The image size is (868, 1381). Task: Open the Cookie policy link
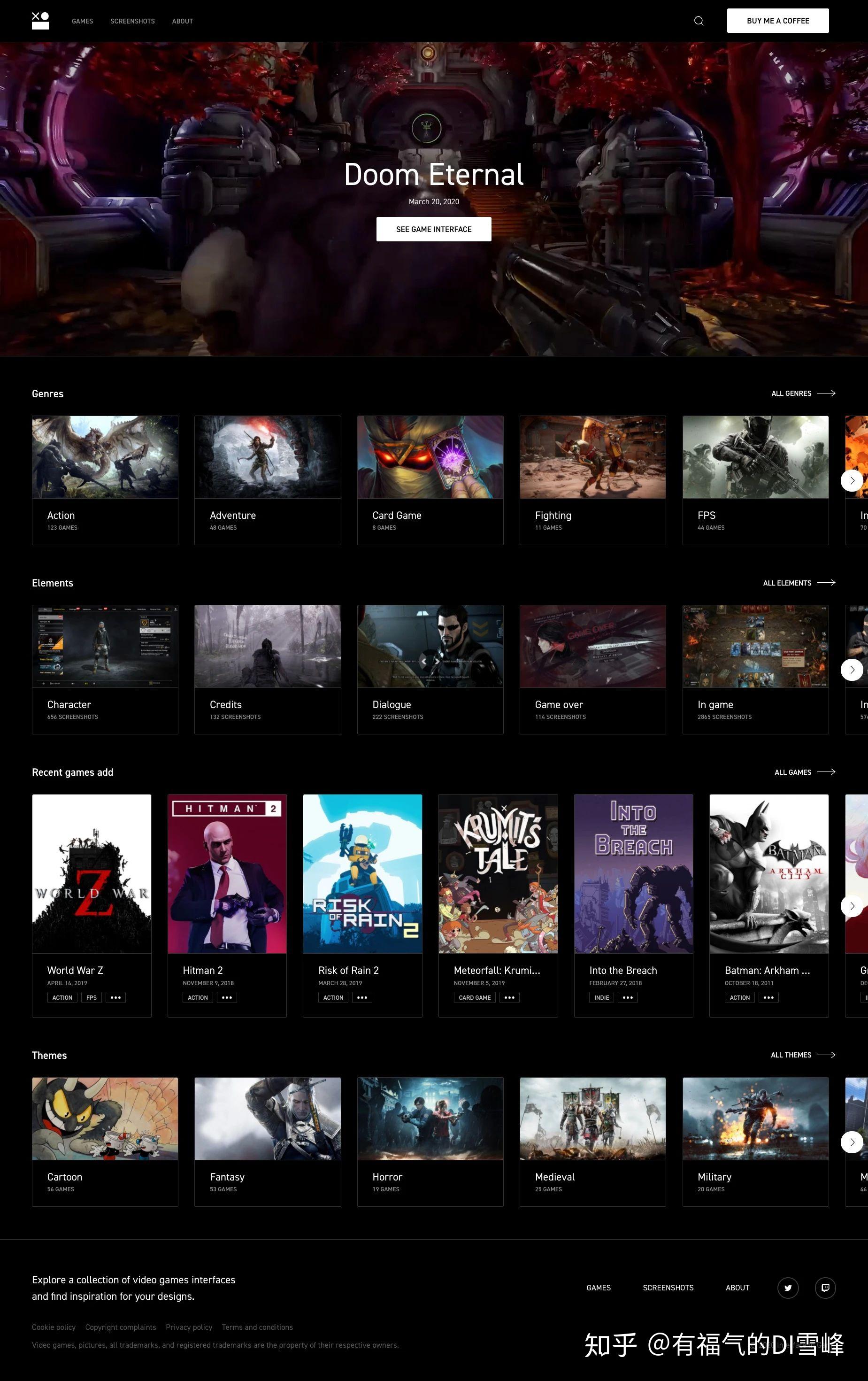[x=54, y=1327]
